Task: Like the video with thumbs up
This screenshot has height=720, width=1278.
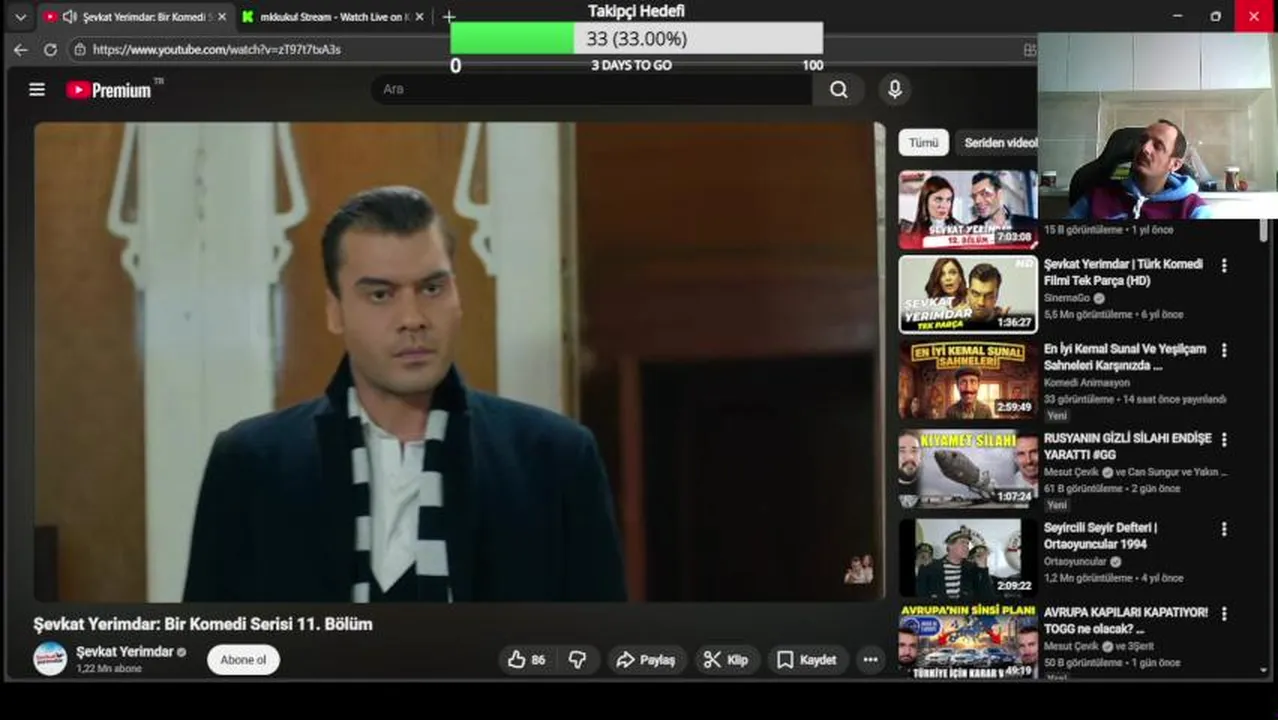Action: tap(528, 660)
